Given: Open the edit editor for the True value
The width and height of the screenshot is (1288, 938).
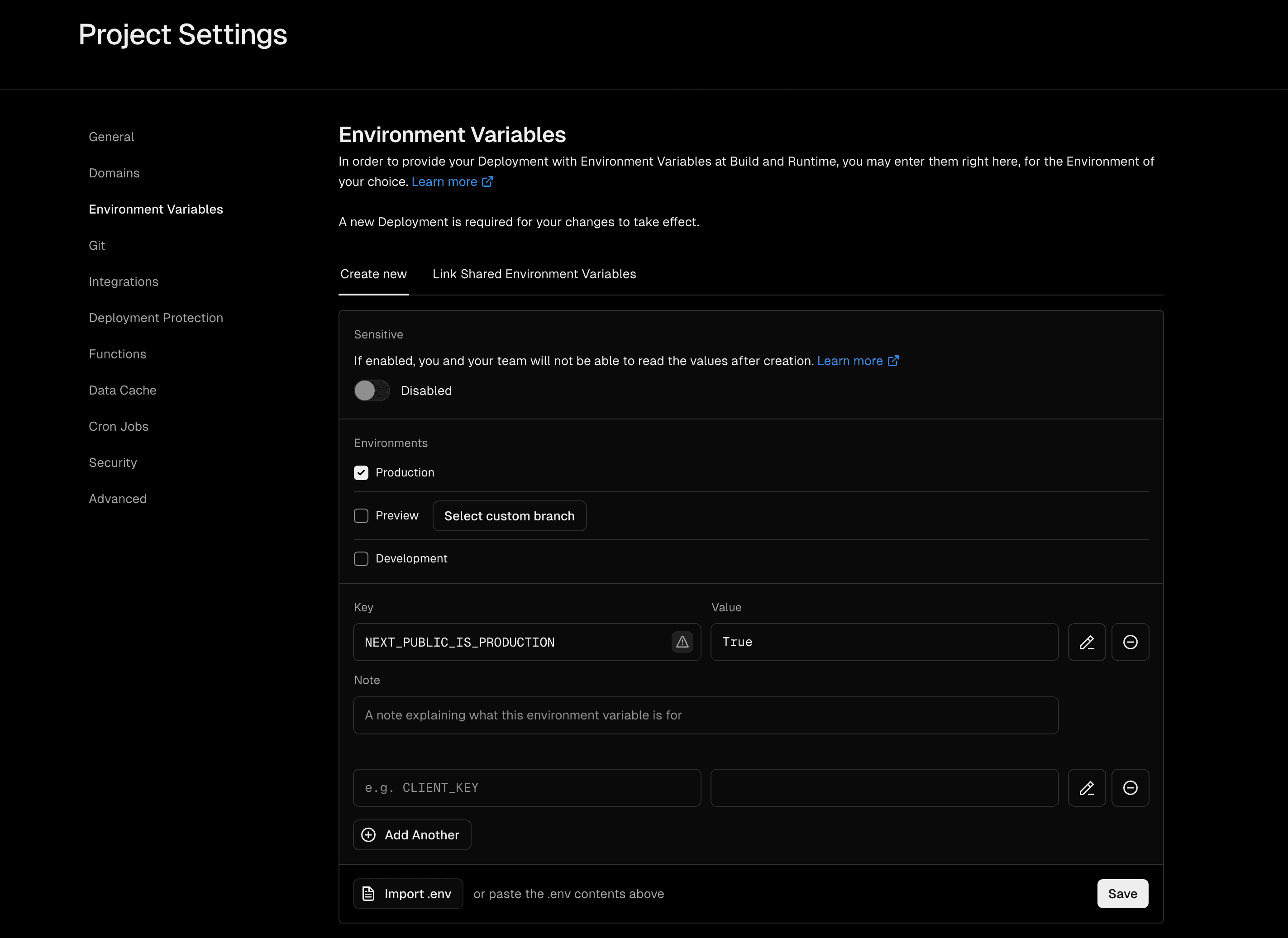Looking at the screenshot, I should click(x=1087, y=642).
